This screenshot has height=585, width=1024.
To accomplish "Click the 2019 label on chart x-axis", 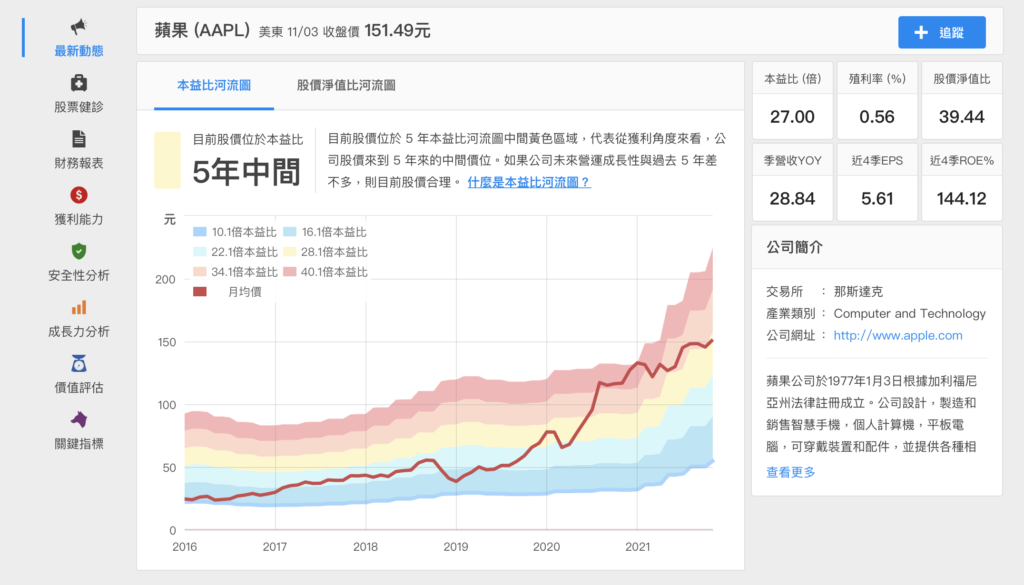I will click(x=456, y=547).
